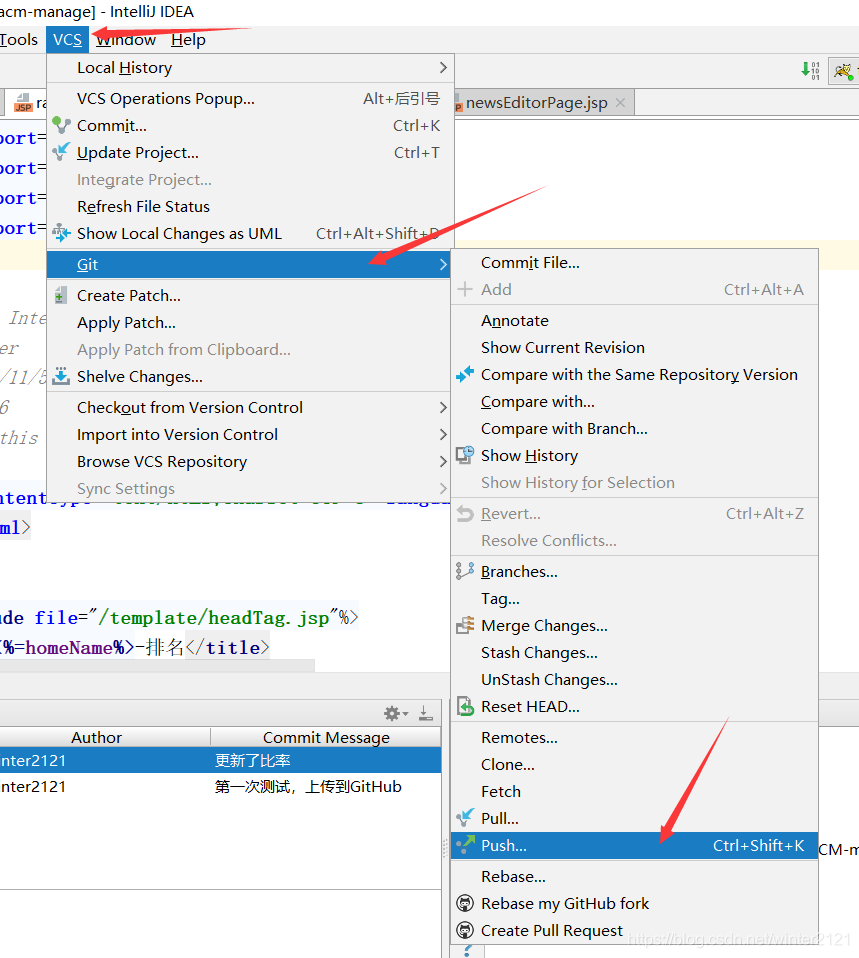Switch to newsEditorPage.jsp tab

(536, 103)
